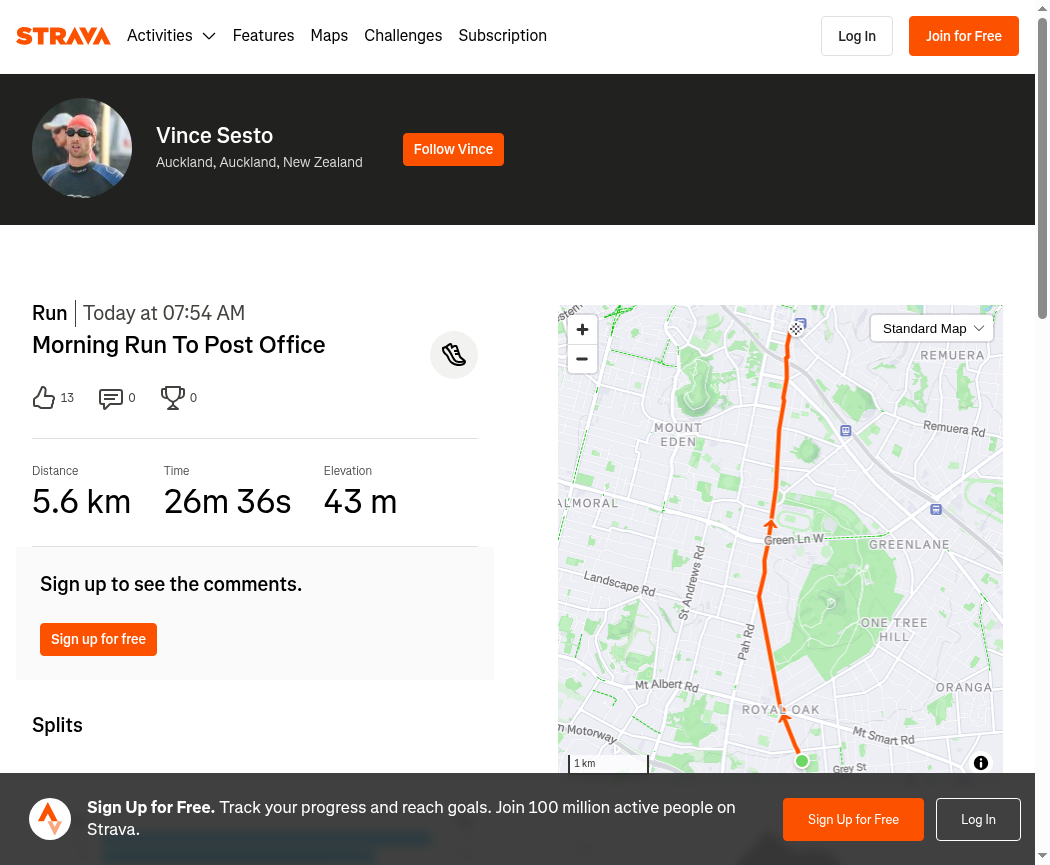Image resolution: width=1050 pixels, height=865 pixels.
Task: Click the Strava logo
Action: coord(63,35)
